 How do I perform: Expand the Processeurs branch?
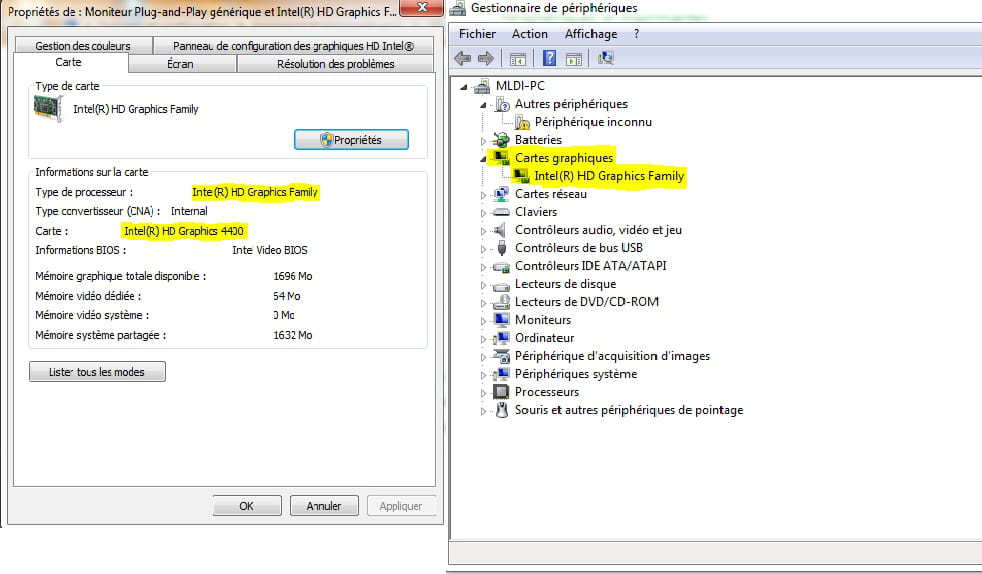click(483, 393)
